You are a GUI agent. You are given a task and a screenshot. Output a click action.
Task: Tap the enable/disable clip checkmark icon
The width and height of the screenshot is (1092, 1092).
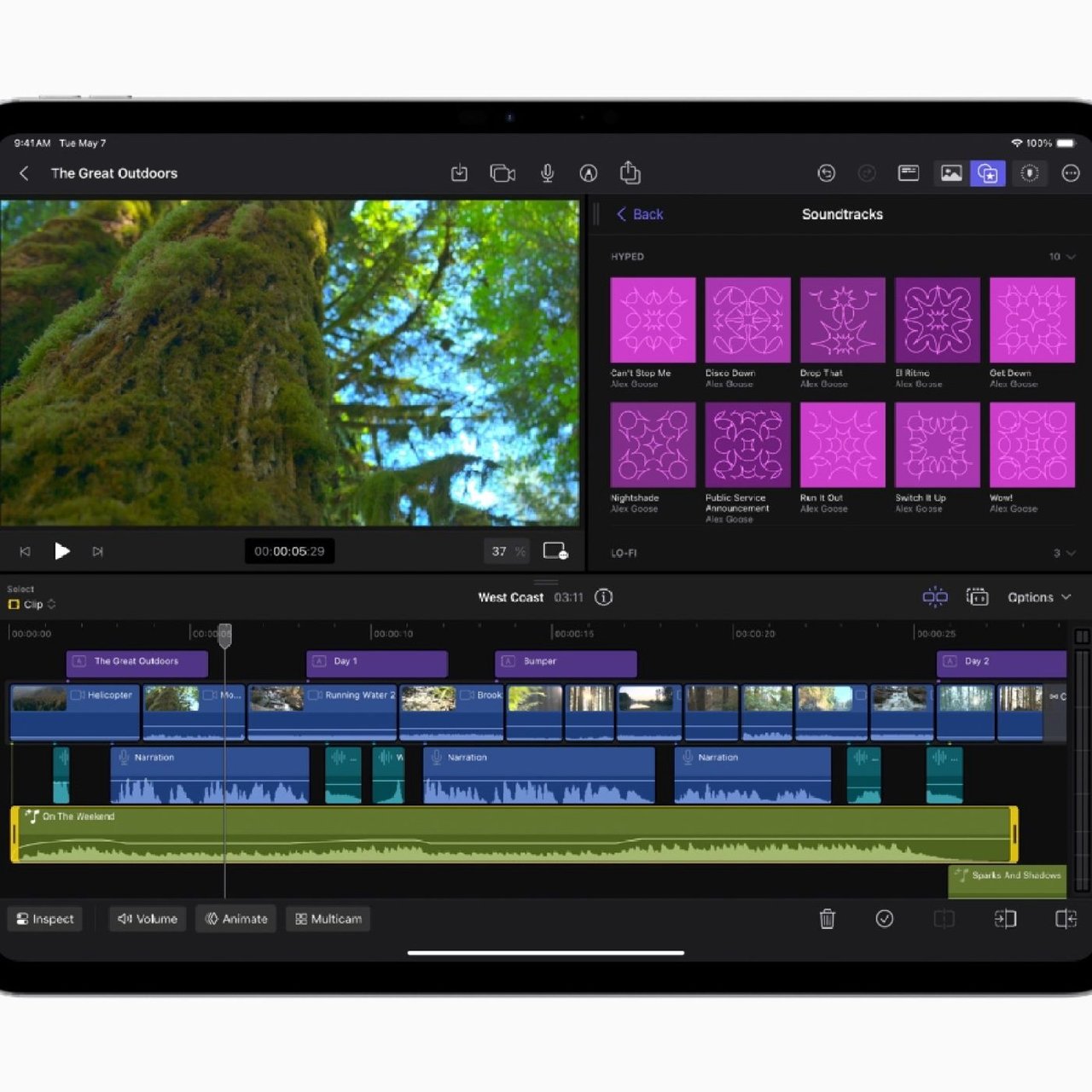(x=885, y=919)
